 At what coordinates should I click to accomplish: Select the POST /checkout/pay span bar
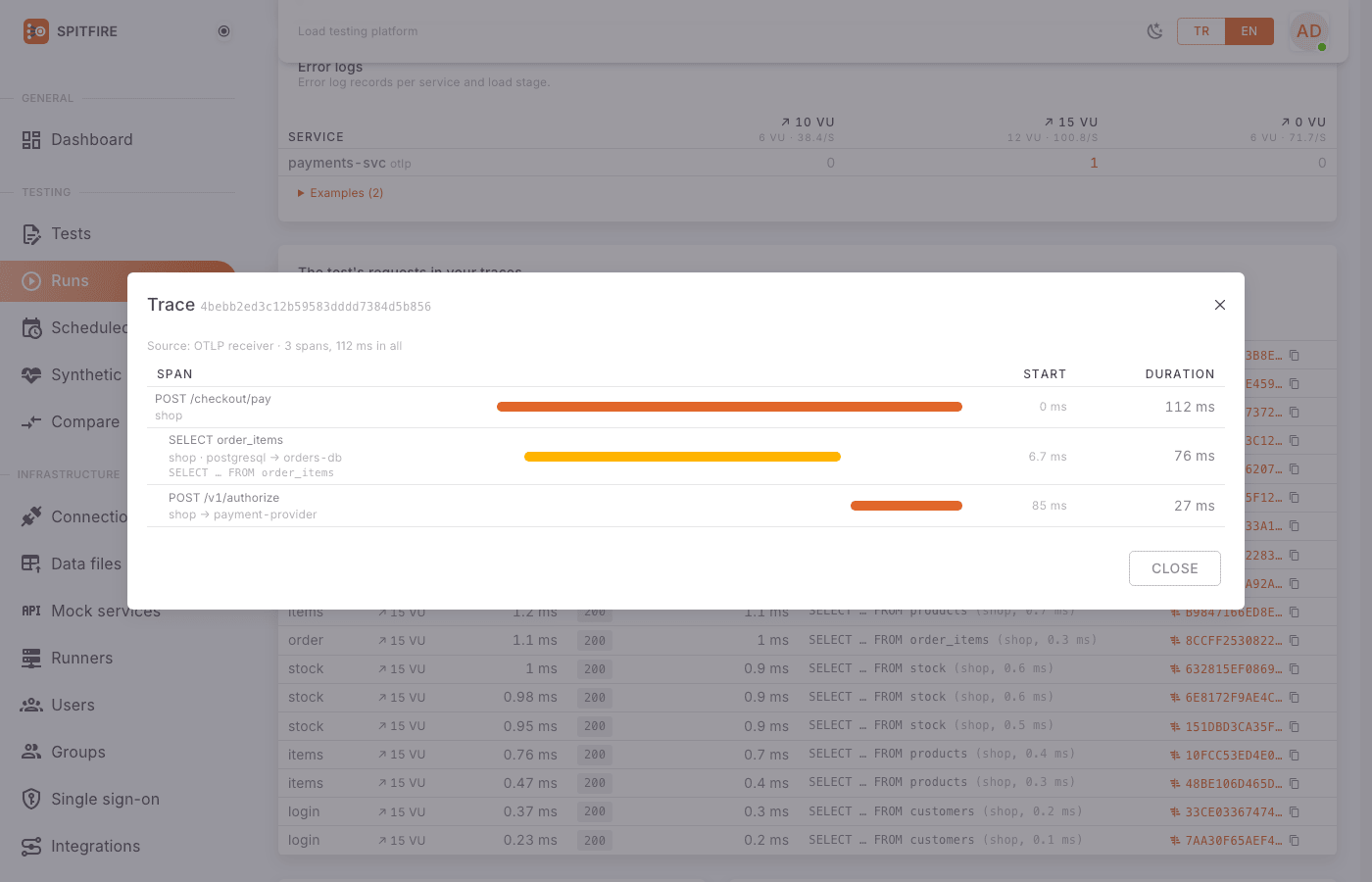(729, 407)
